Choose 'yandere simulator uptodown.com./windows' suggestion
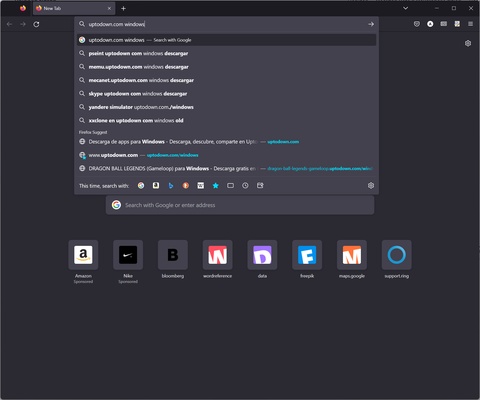The image size is (480, 400). click(x=226, y=107)
